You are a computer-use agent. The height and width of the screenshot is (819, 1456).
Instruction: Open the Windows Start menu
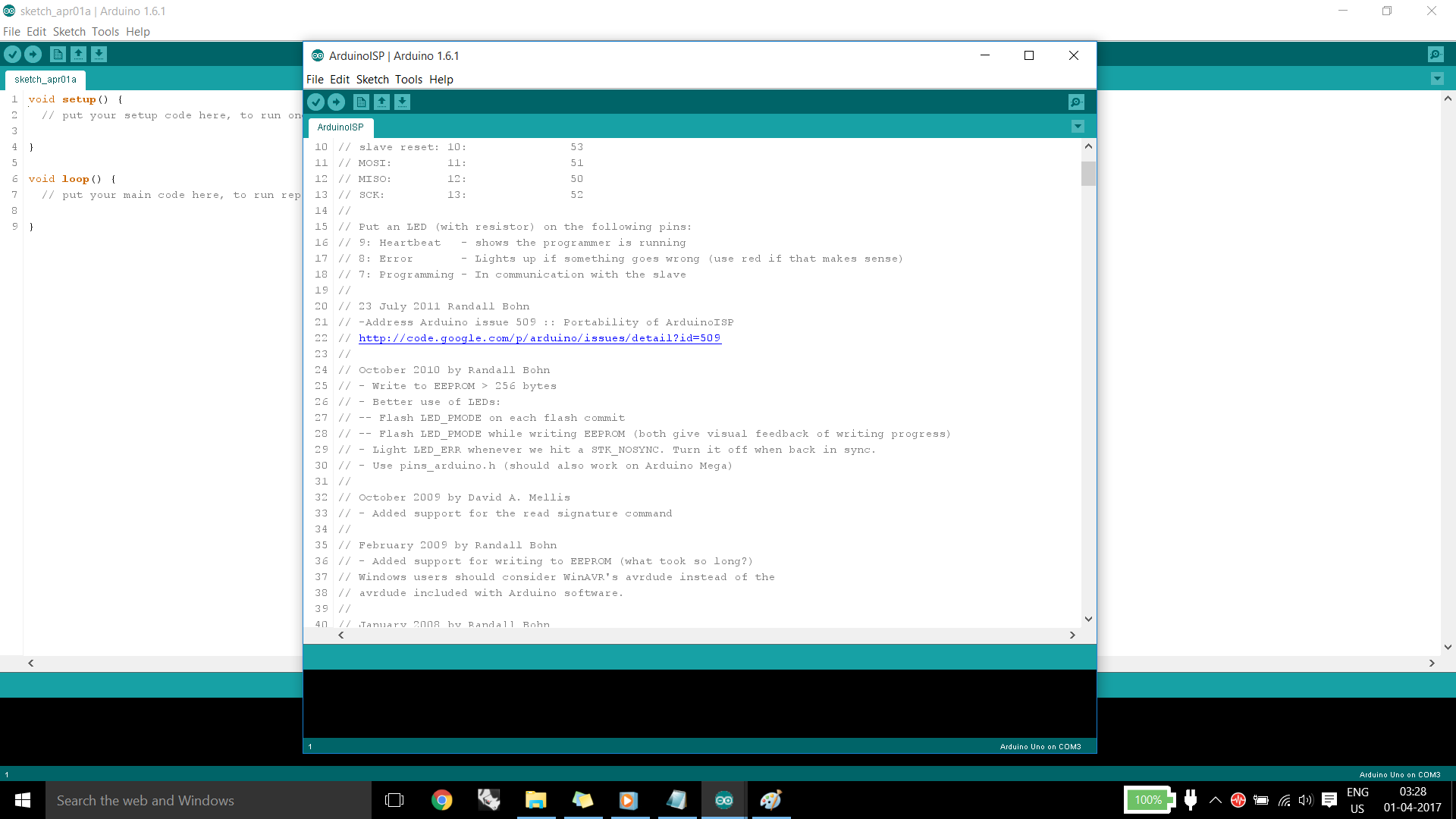(x=23, y=800)
